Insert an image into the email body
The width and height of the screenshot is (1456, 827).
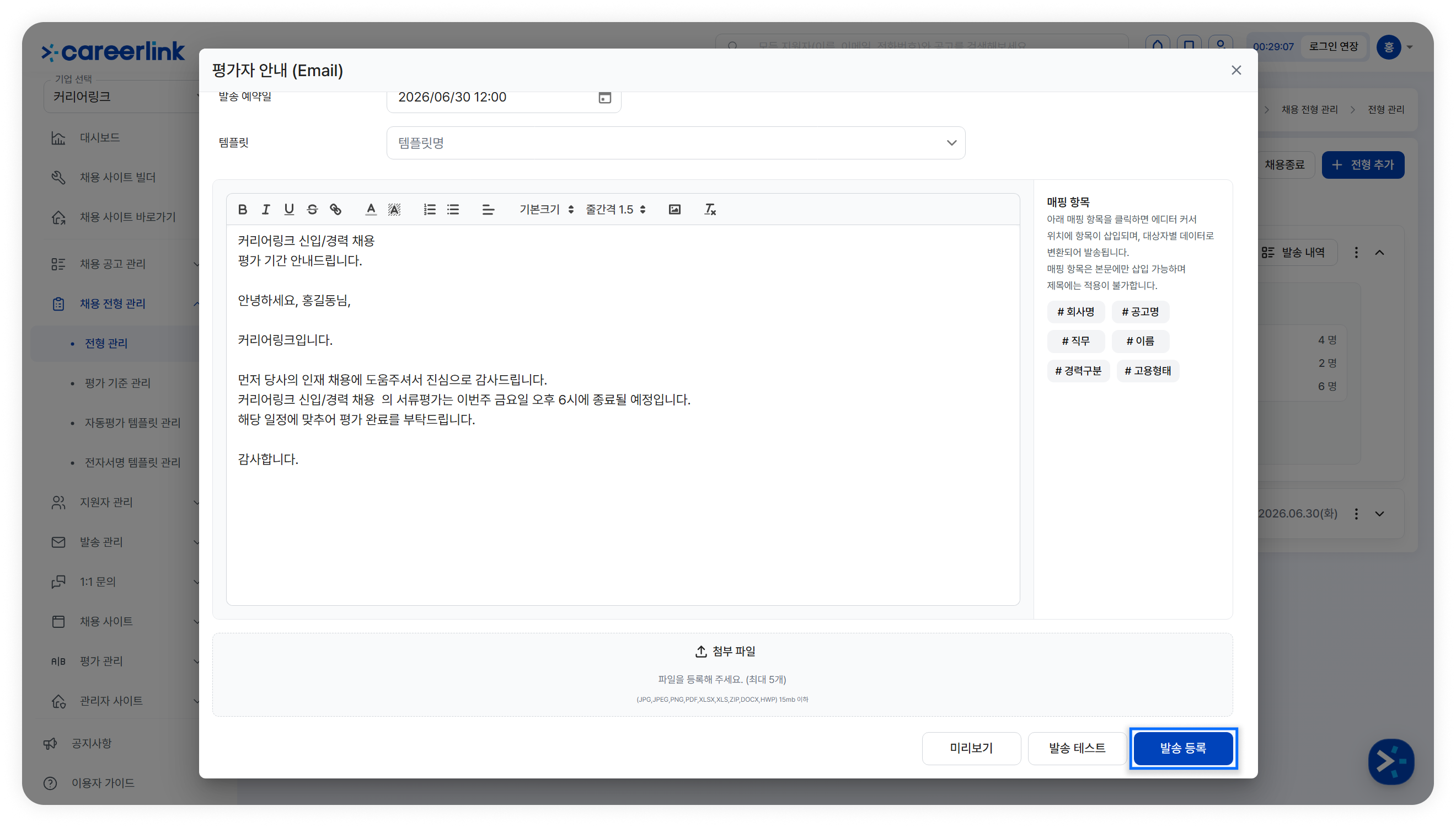[x=675, y=210]
